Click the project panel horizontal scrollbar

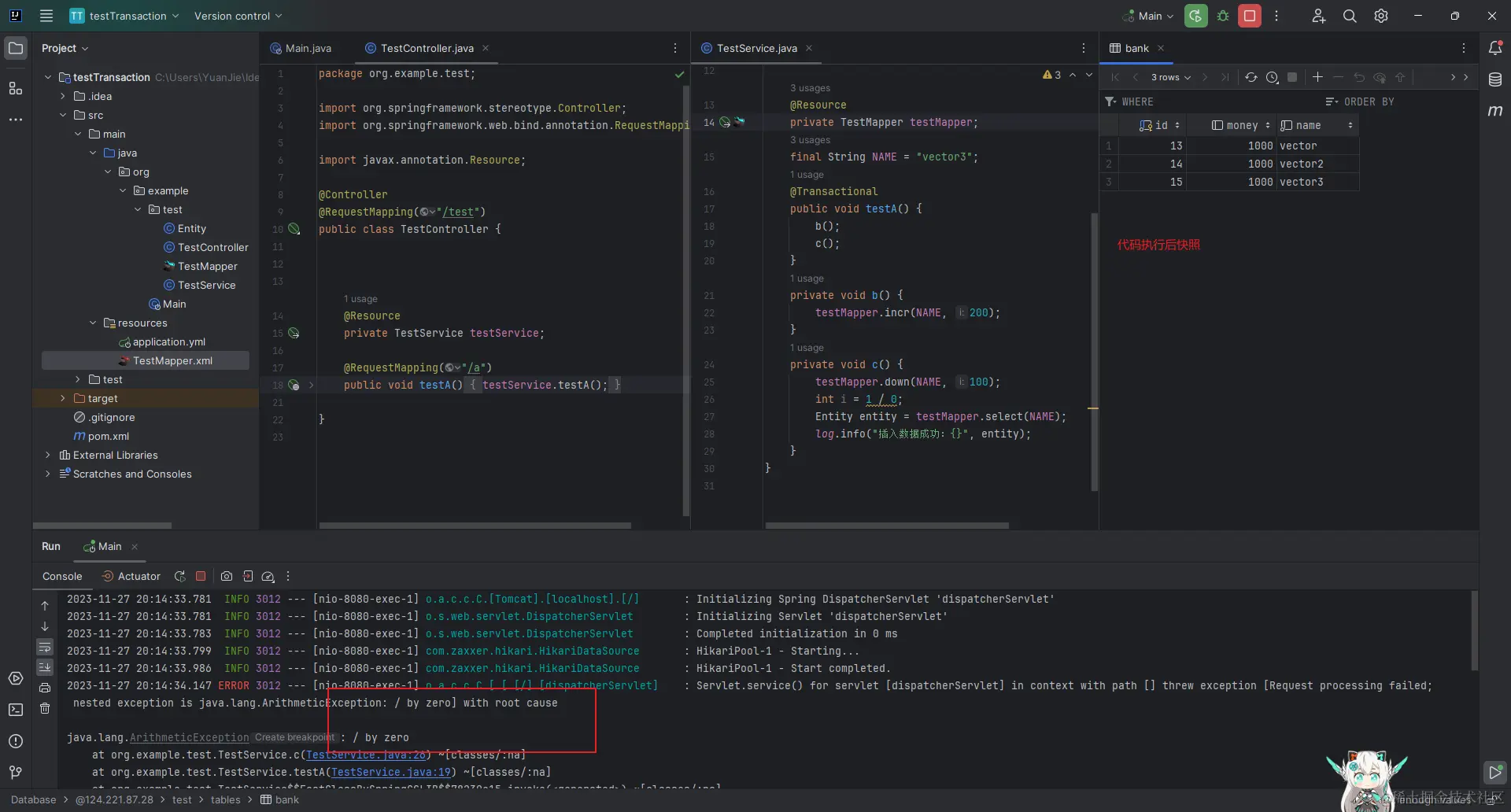point(102,526)
